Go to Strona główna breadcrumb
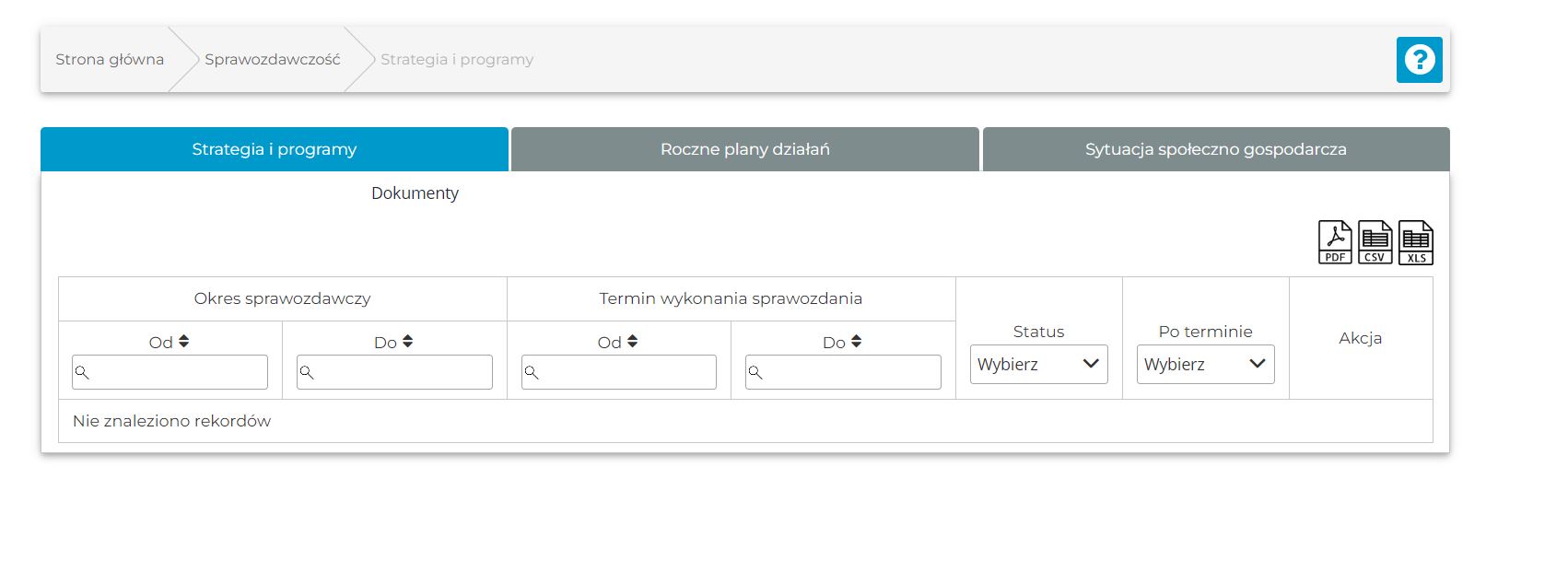The height and width of the screenshot is (572, 1568). coord(110,60)
